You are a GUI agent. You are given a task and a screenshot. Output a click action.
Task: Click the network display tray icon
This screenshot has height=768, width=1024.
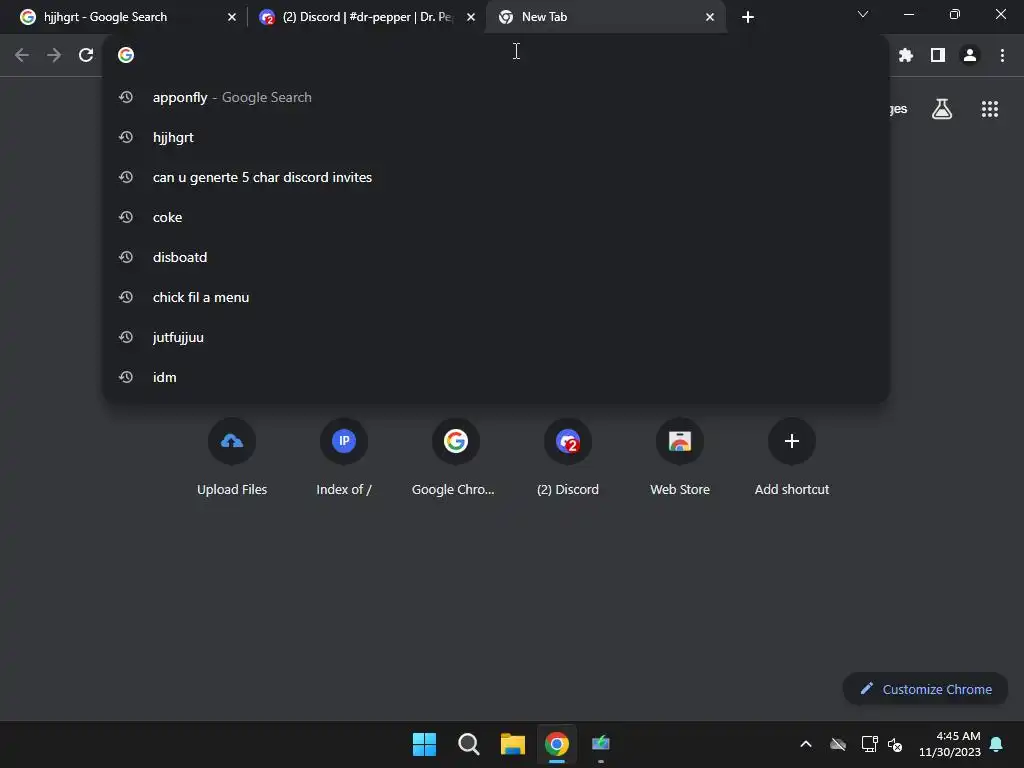point(869,744)
